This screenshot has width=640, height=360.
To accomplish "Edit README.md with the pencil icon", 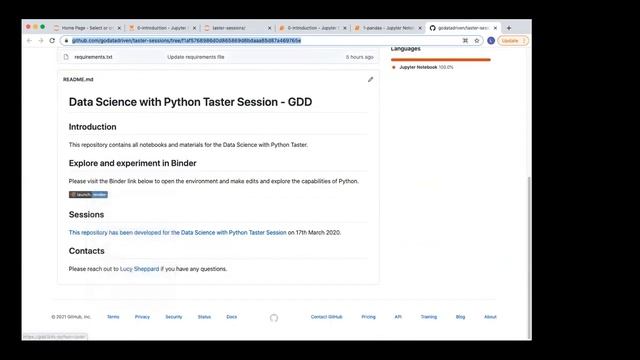I will pos(370,80).
